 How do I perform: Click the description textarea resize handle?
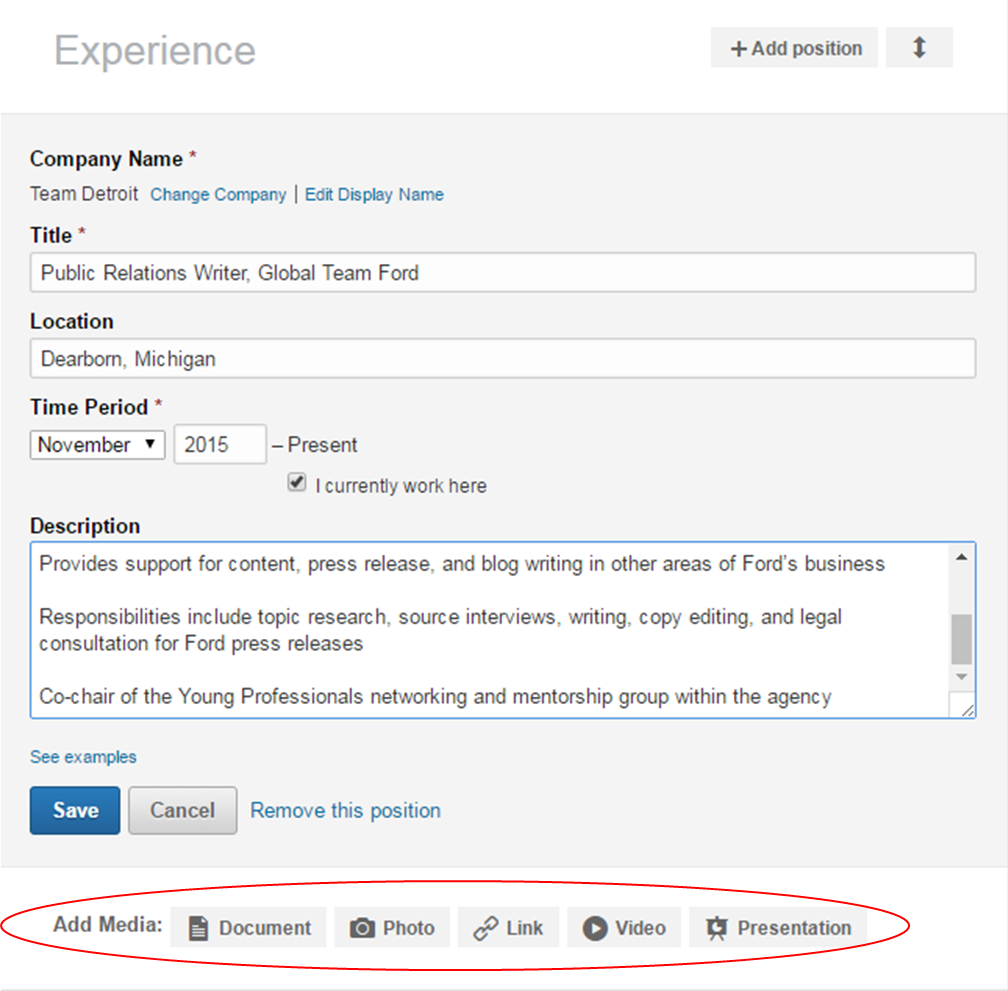(967, 710)
